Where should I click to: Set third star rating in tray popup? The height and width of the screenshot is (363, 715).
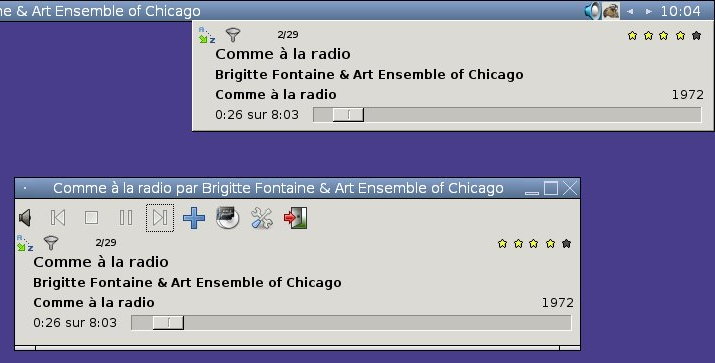tap(663, 36)
